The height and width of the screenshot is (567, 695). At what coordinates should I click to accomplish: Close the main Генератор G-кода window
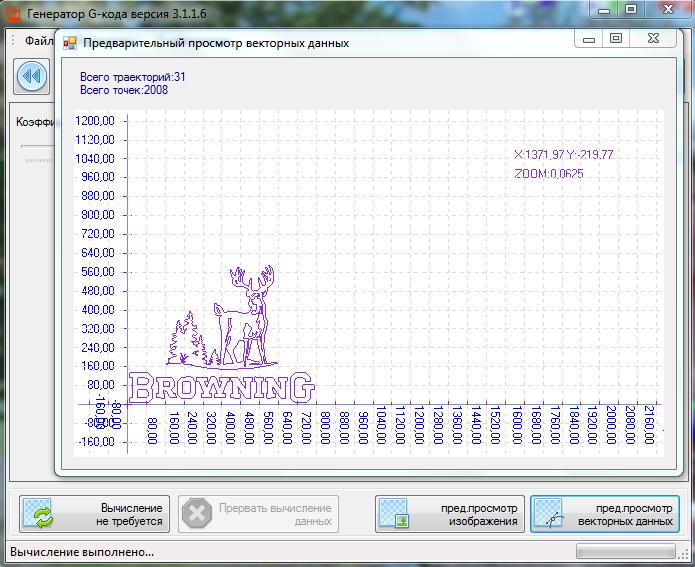668,10
